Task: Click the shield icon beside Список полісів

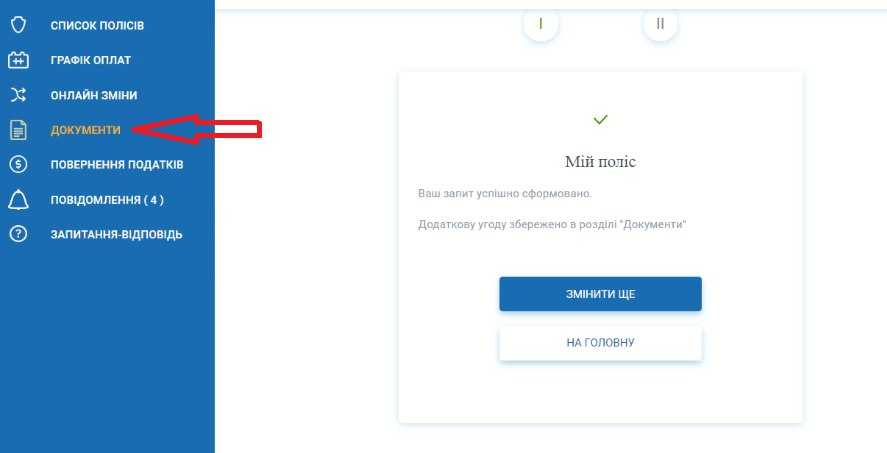Action: pos(18,25)
